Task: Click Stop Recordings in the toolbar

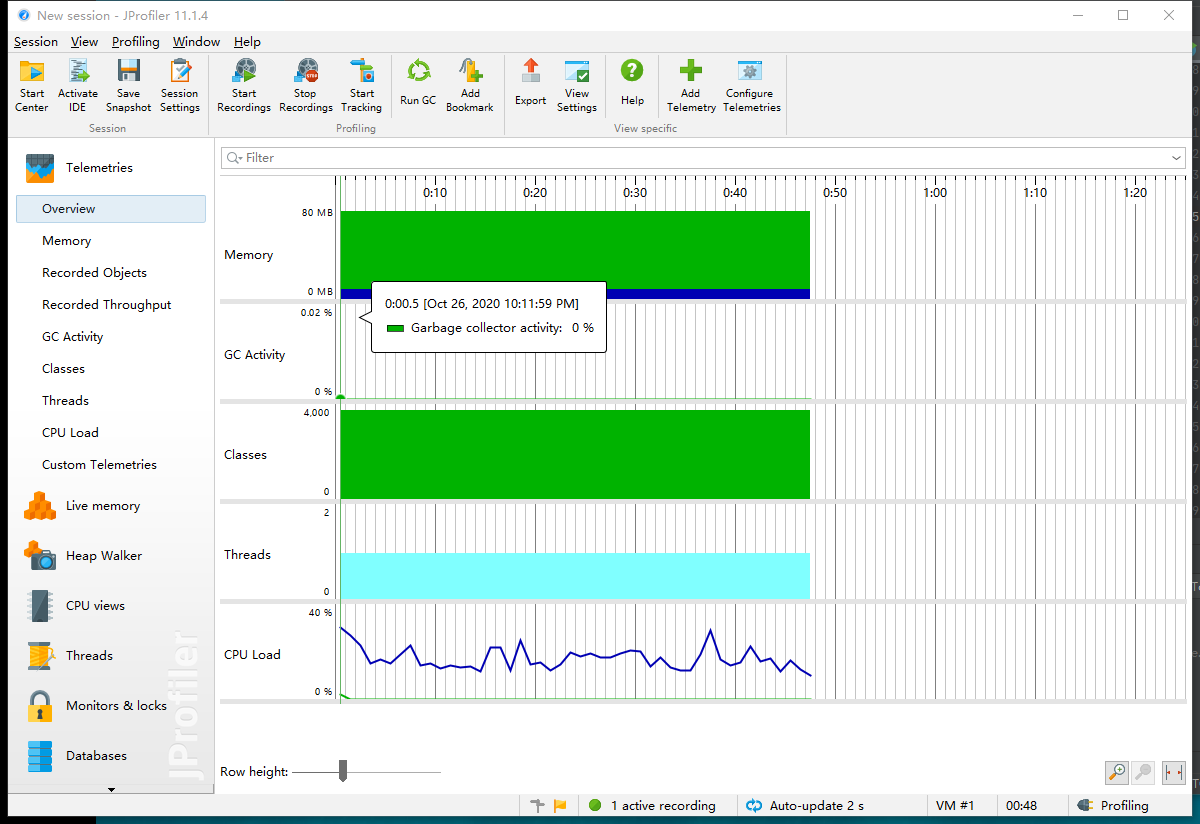Action: click(306, 86)
